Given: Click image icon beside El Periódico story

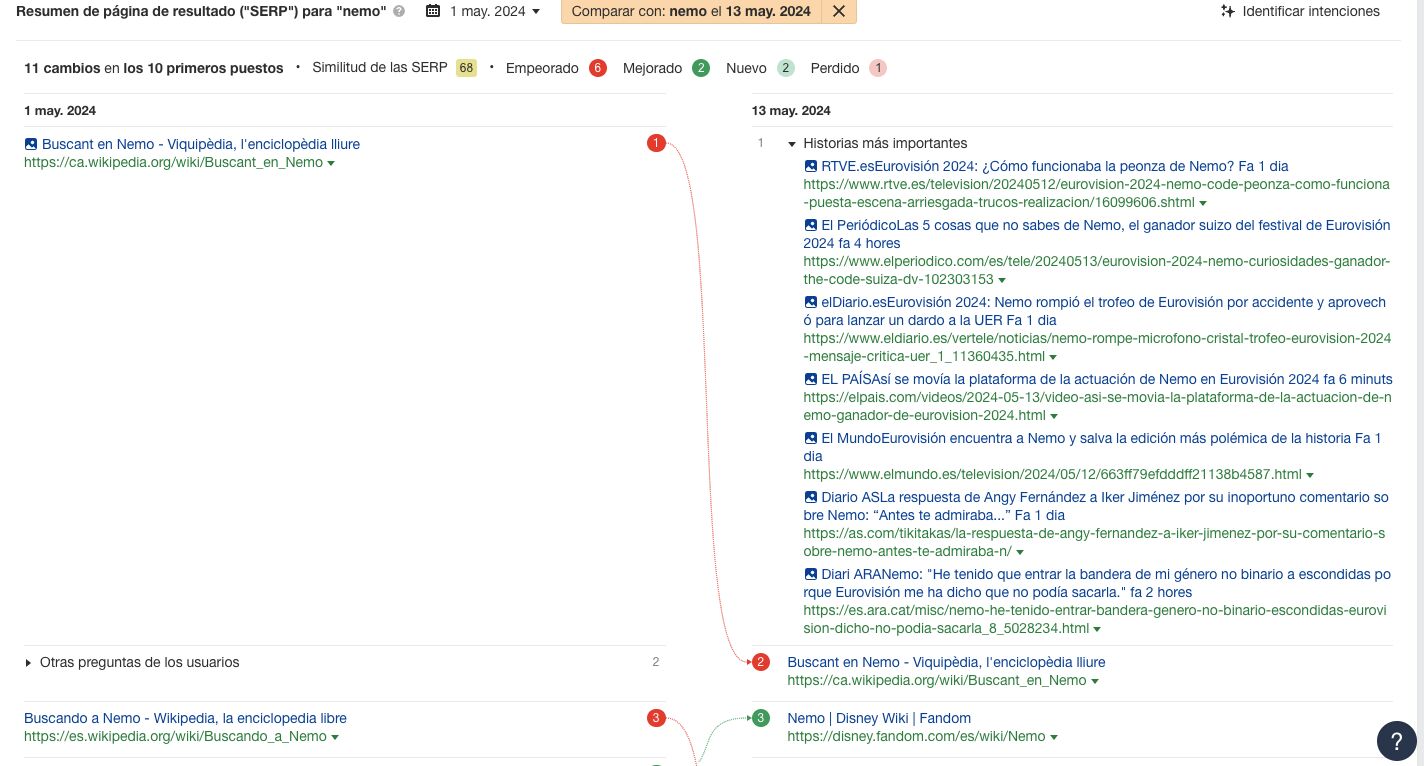Looking at the screenshot, I should (811, 225).
